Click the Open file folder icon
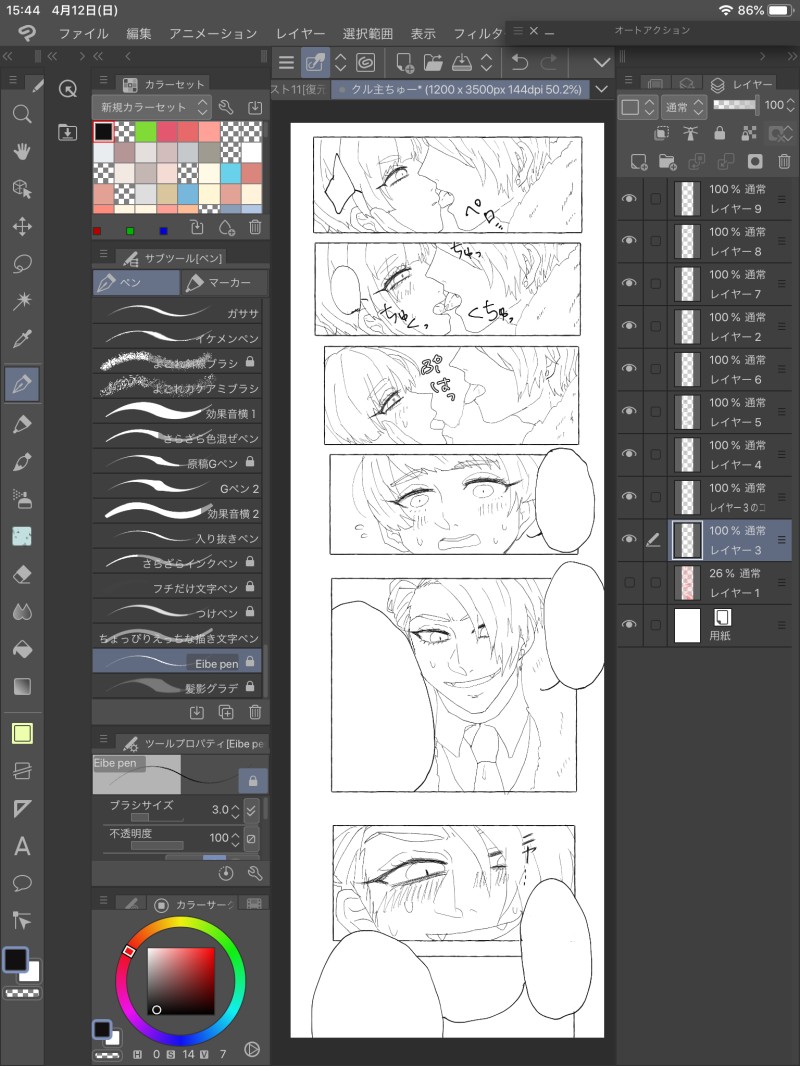 [x=433, y=63]
